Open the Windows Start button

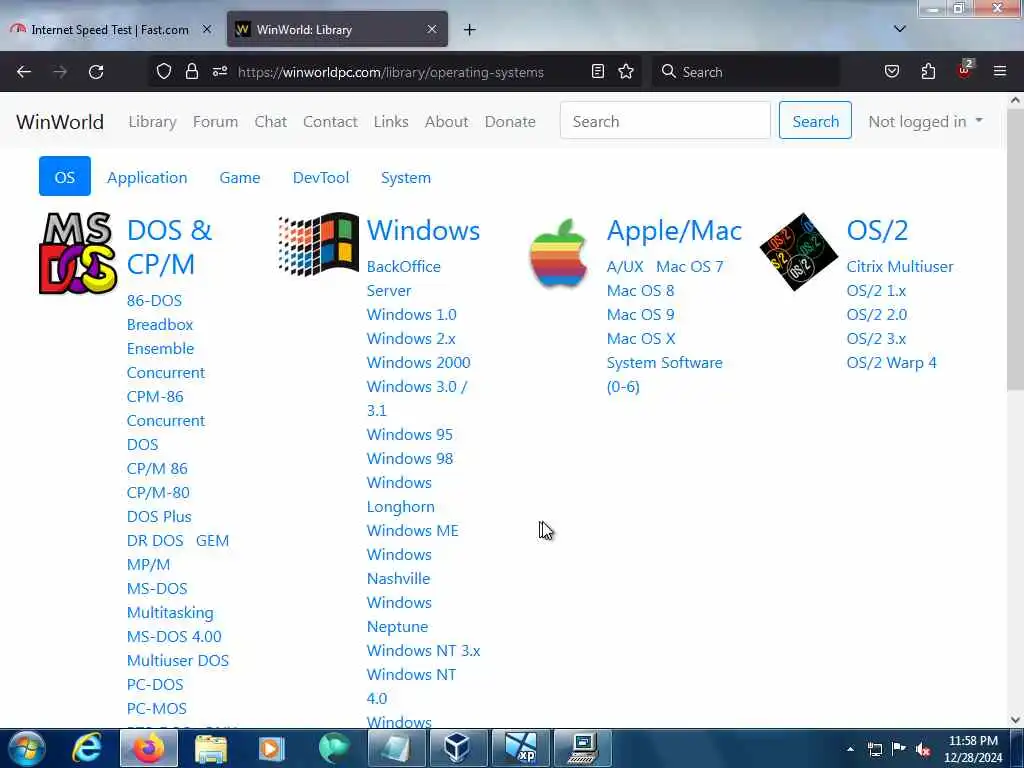tap(27, 748)
